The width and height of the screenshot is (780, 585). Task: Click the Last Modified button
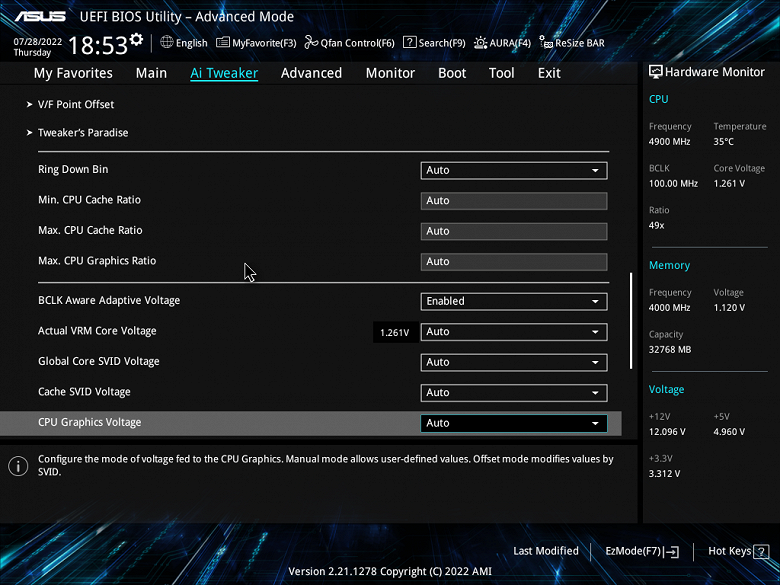(x=546, y=551)
